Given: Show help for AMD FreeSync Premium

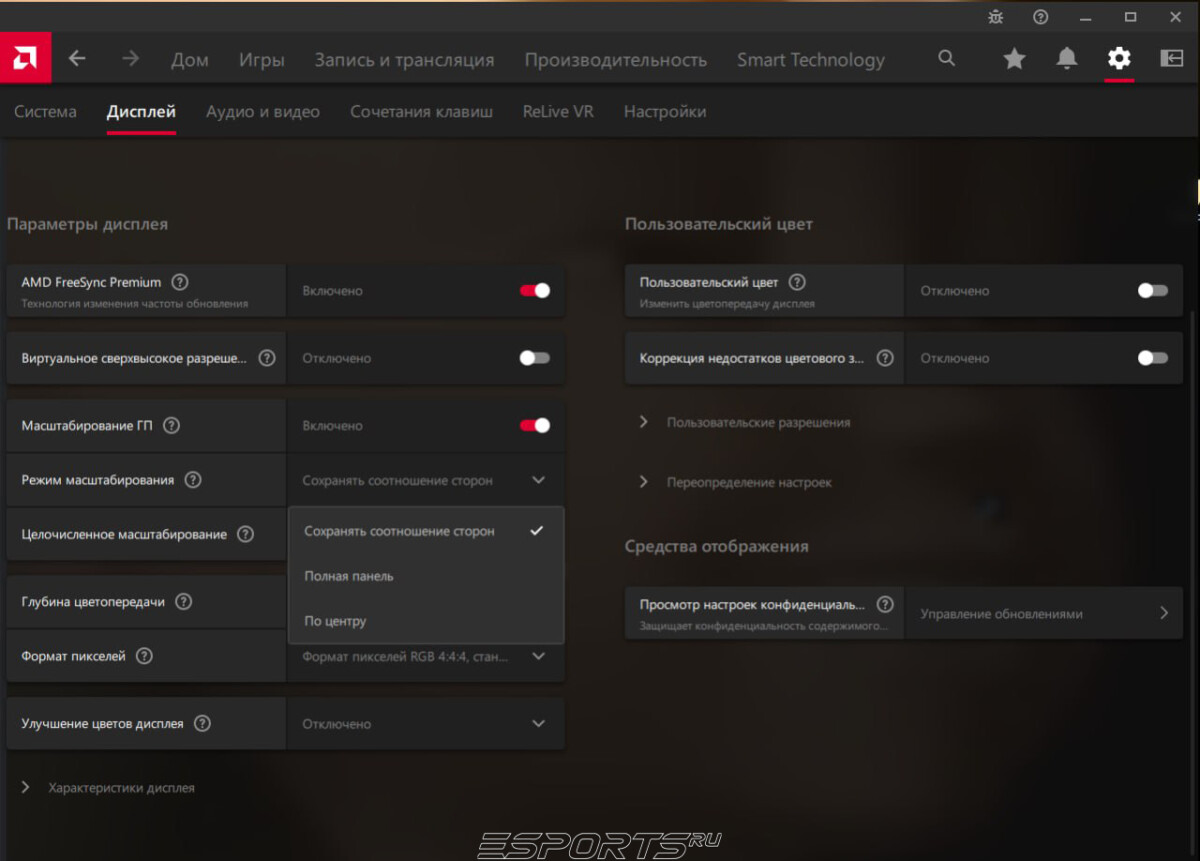Looking at the screenshot, I should (x=180, y=282).
